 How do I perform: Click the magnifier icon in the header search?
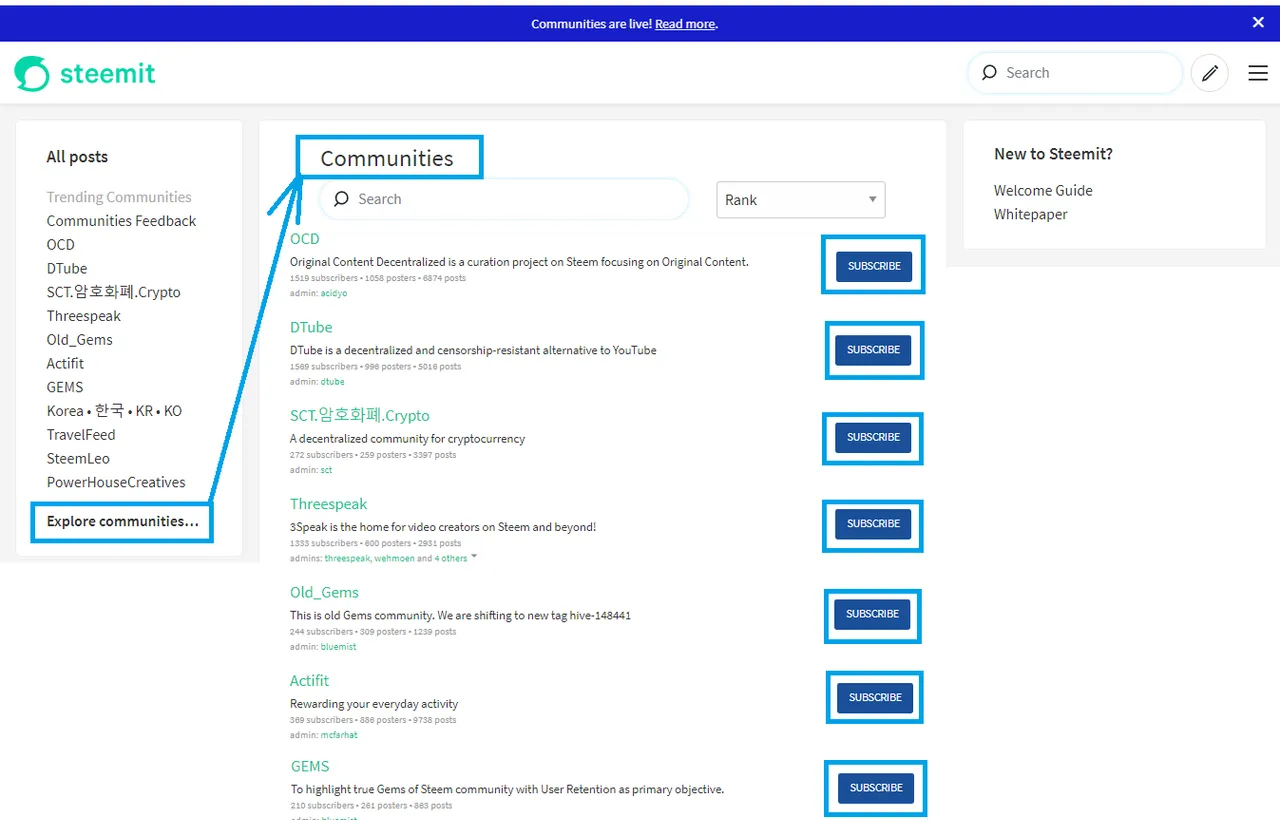pyautogui.click(x=989, y=72)
